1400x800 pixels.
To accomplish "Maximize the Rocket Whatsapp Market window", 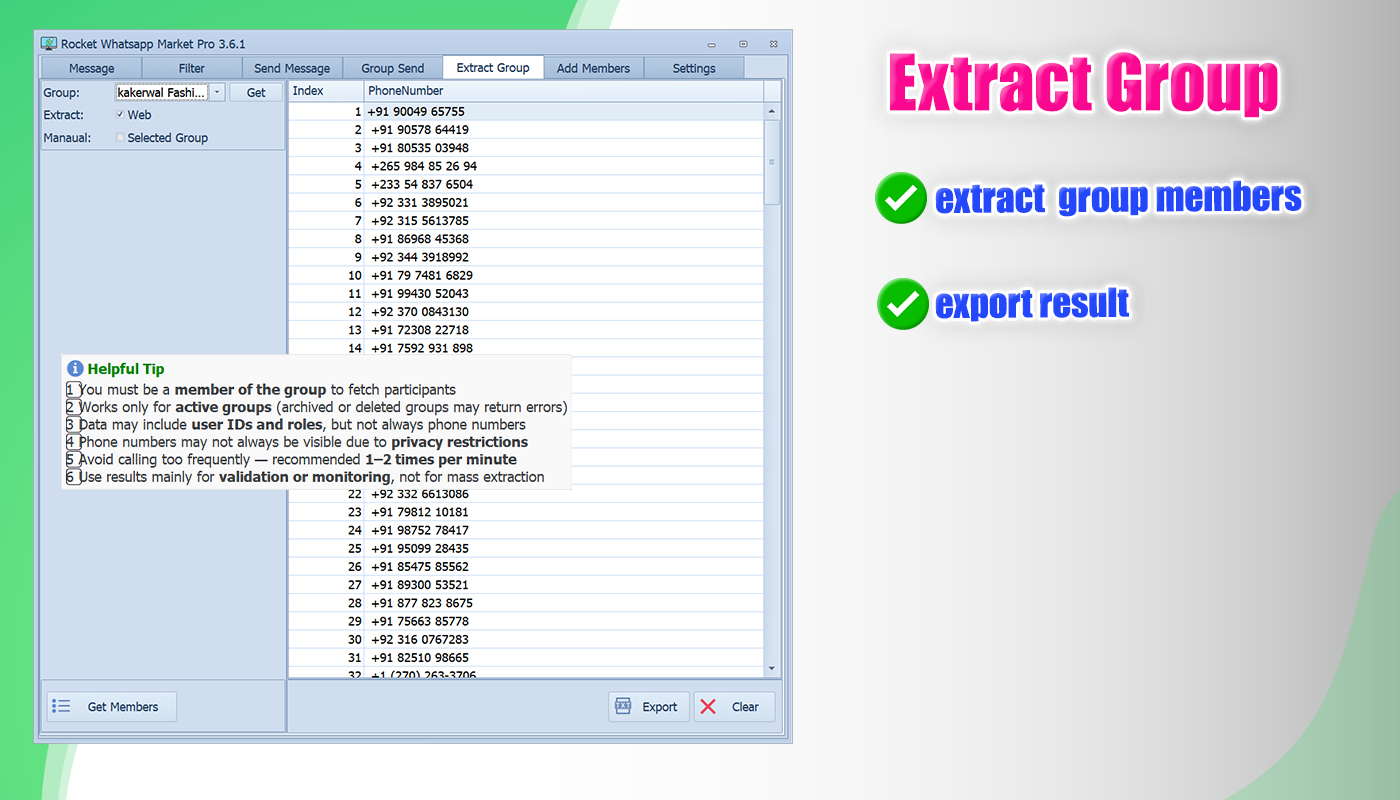I will pyautogui.click(x=743, y=44).
